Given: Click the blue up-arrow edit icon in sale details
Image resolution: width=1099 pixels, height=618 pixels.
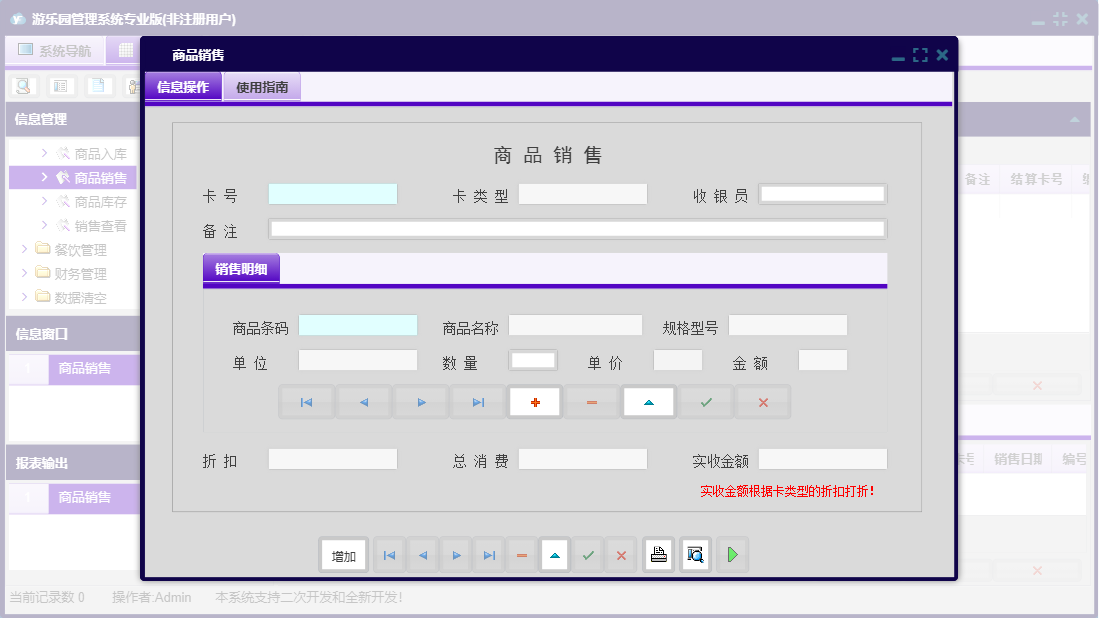Looking at the screenshot, I should (x=648, y=401).
